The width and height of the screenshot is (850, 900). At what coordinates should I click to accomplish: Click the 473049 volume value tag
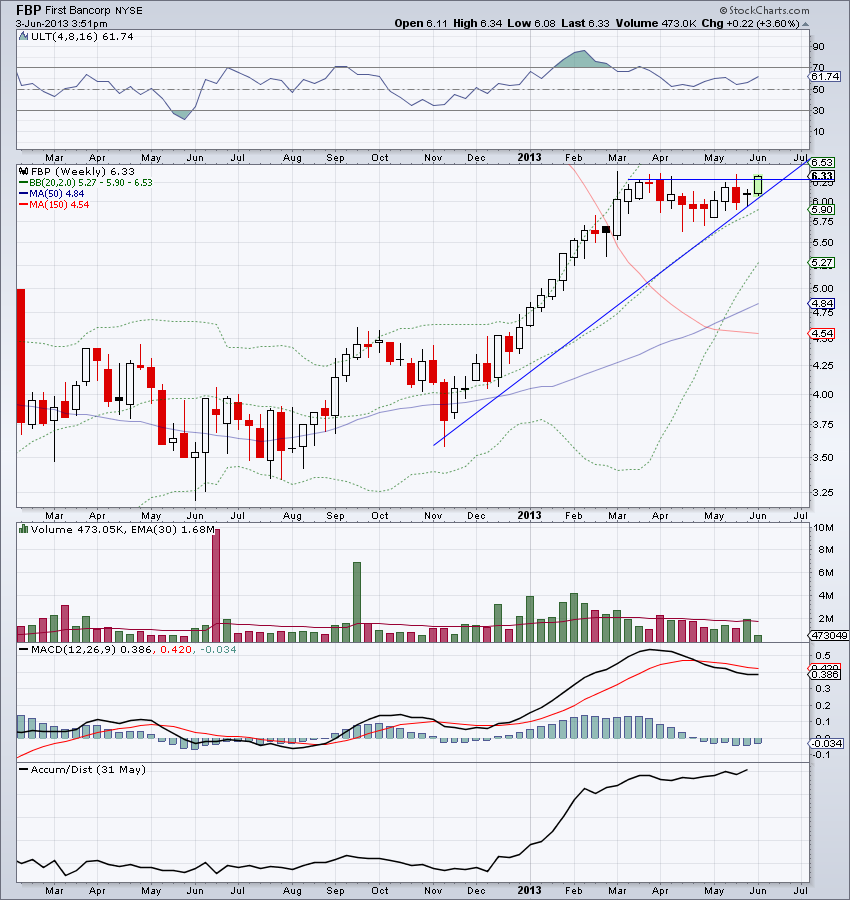(829, 635)
